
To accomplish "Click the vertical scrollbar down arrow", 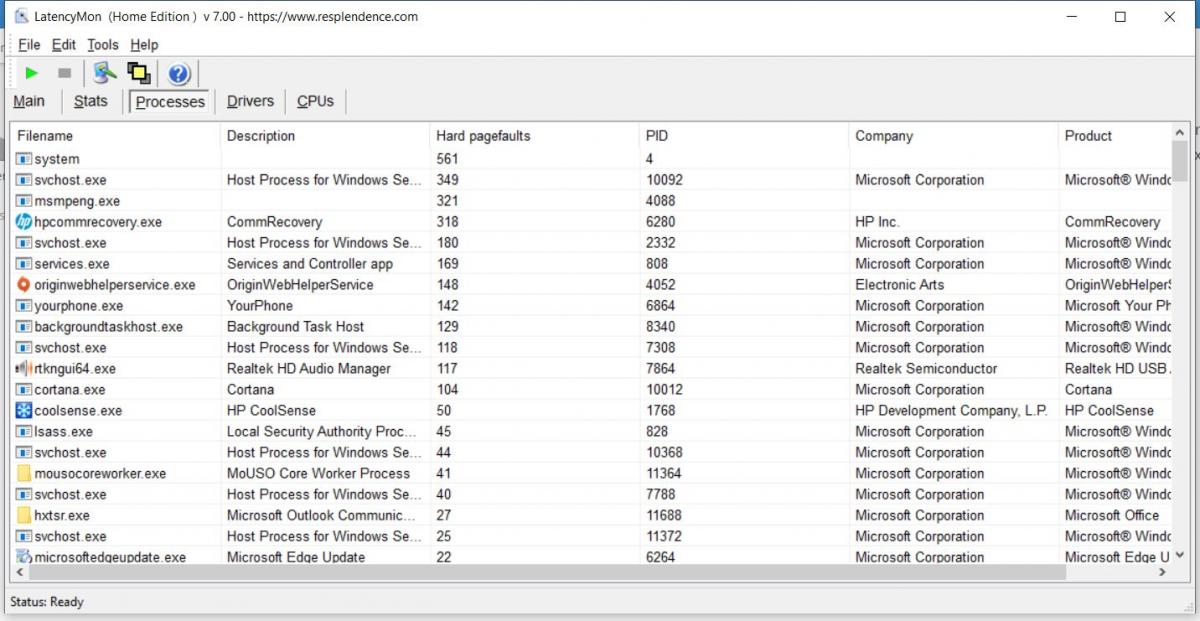I will [1180, 555].
